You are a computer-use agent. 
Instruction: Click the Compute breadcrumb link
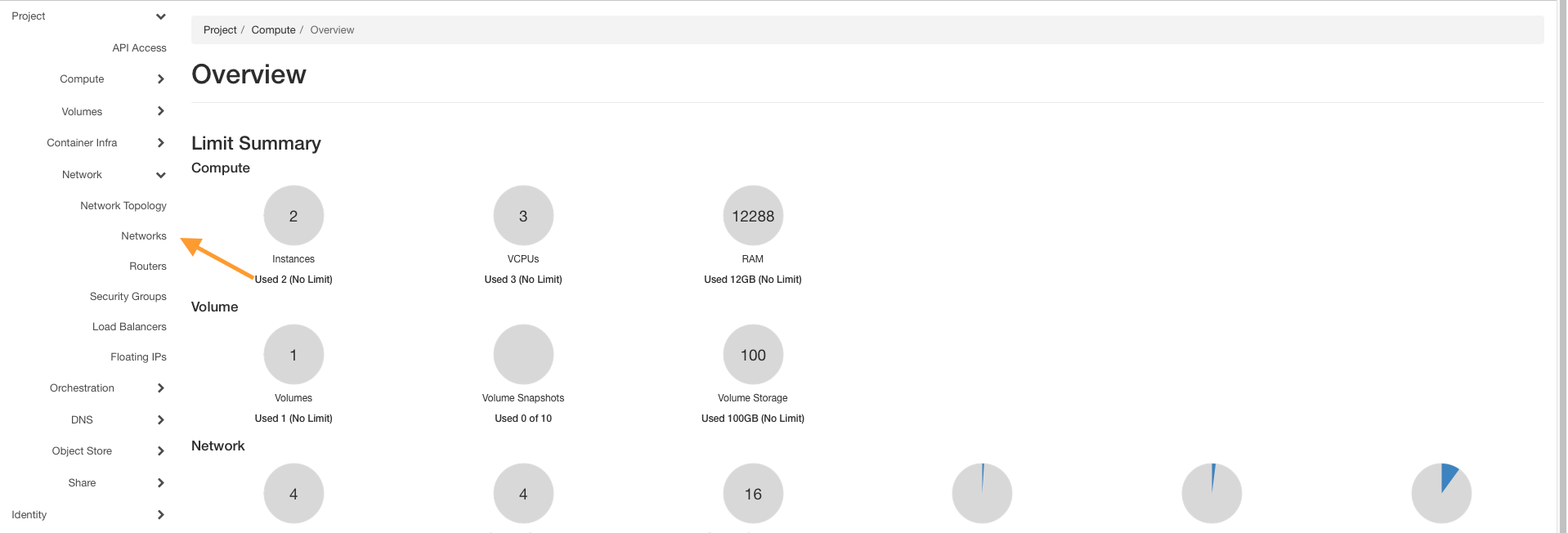point(273,30)
